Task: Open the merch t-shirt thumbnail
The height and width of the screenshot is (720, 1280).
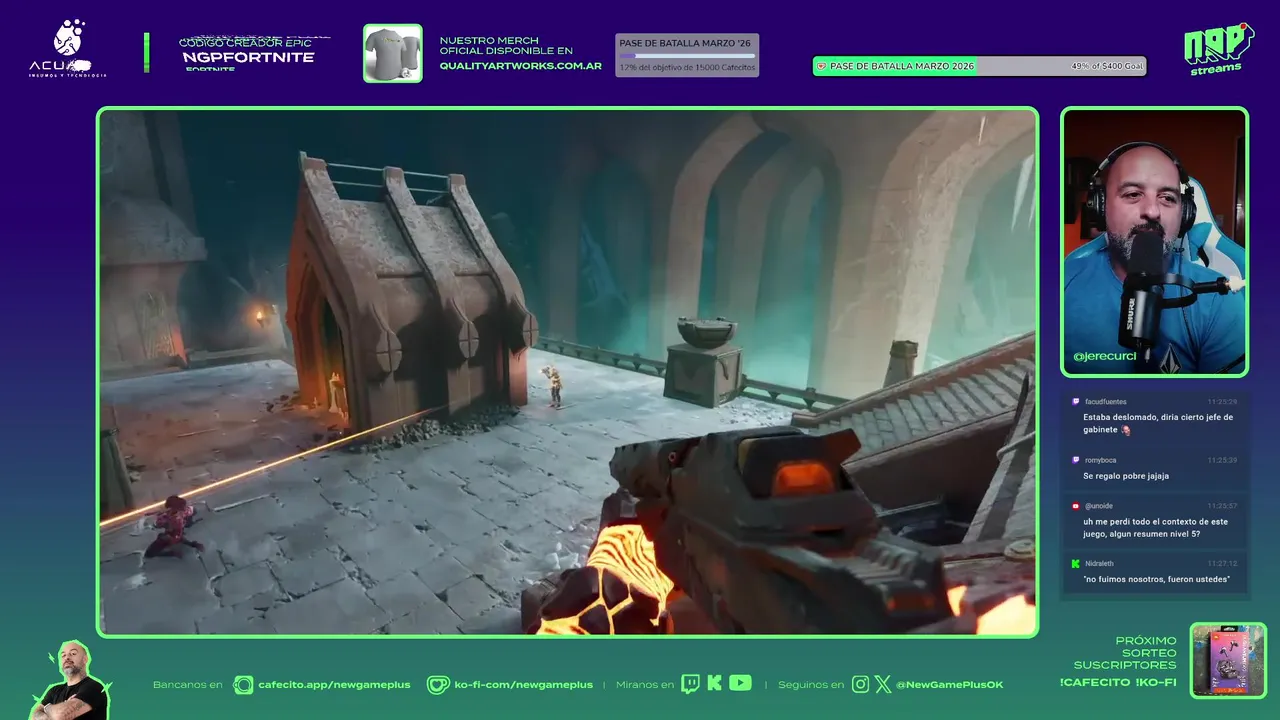Action: click(392, 53)
